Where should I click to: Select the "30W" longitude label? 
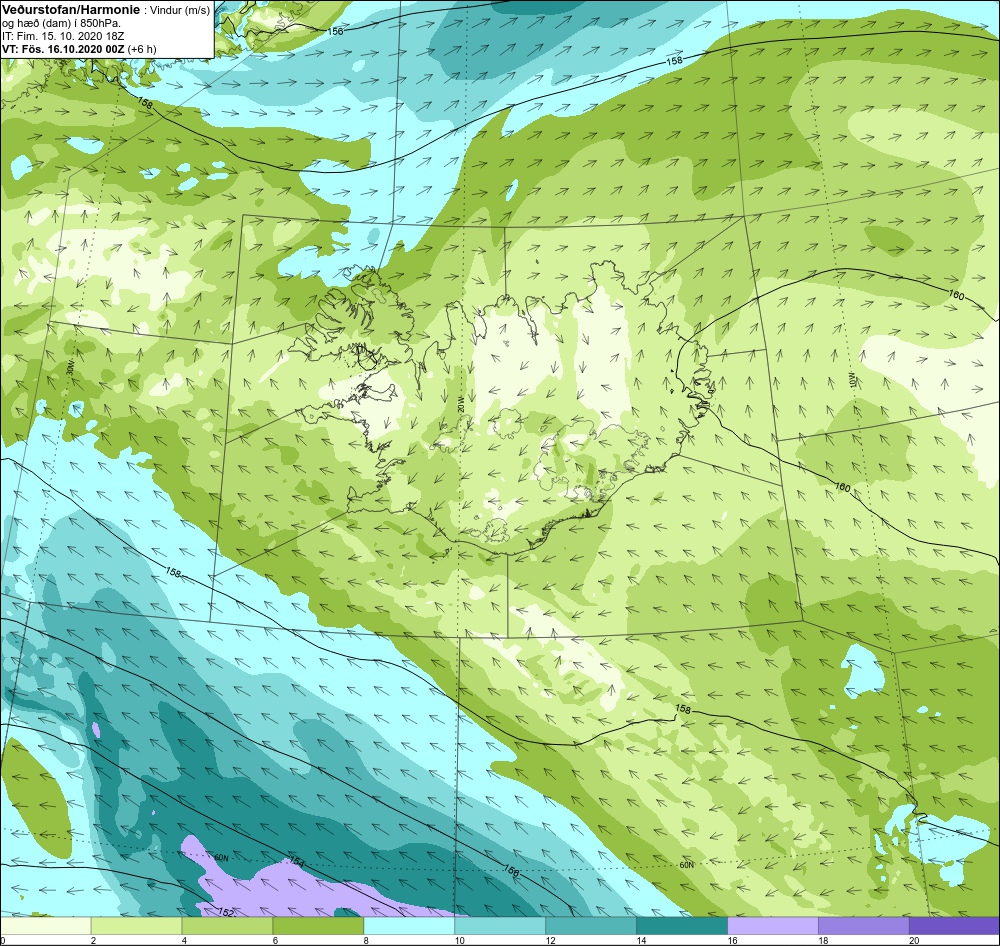(70, 368)
